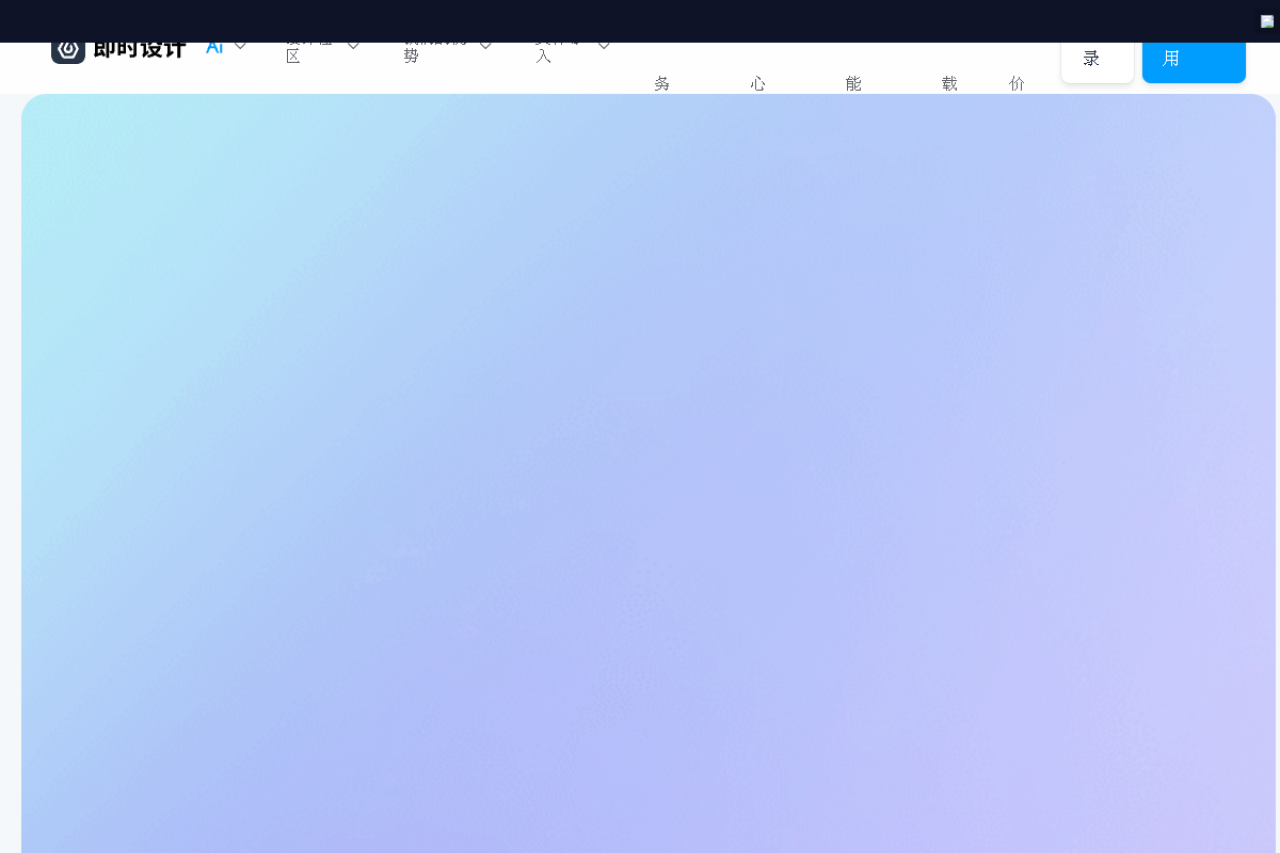Open the nav link ending in 载

[949, 84]
